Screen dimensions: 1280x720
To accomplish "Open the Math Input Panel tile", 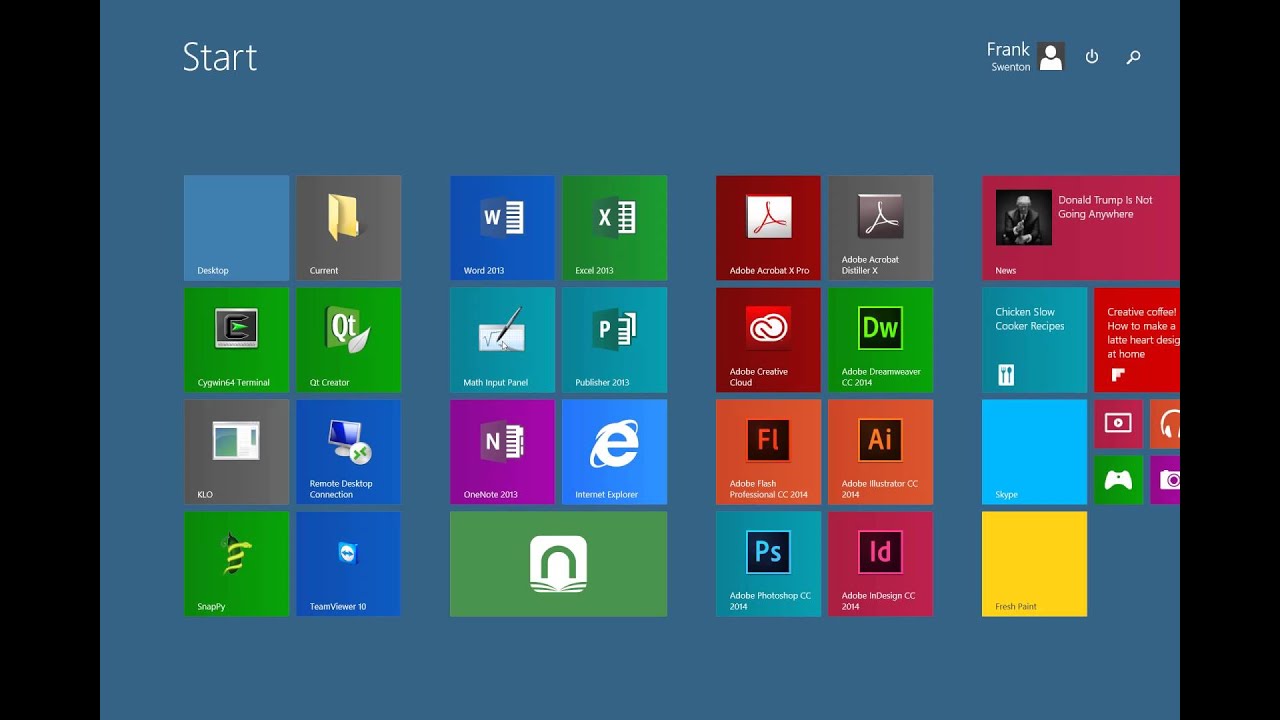I will pos(502,340).
